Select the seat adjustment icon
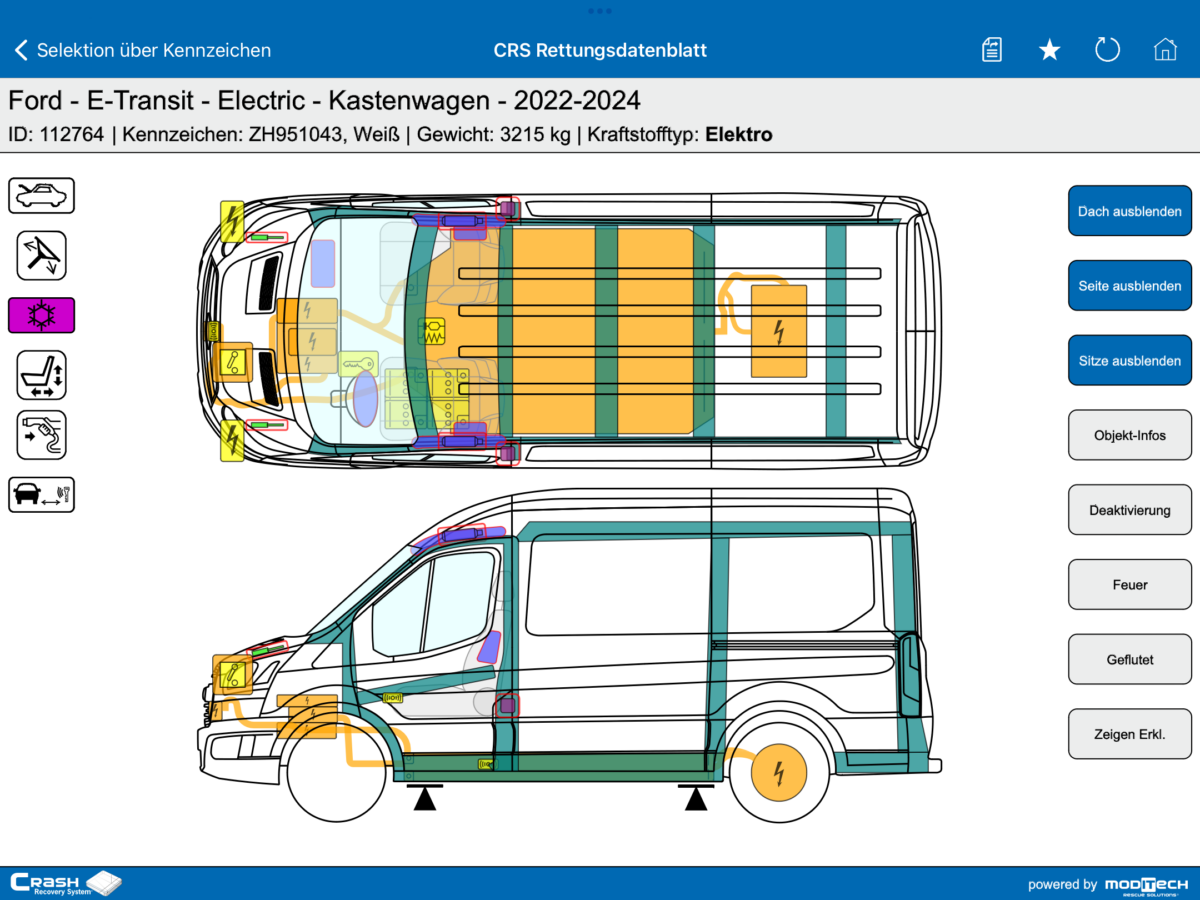 click(x=42, y=375)
